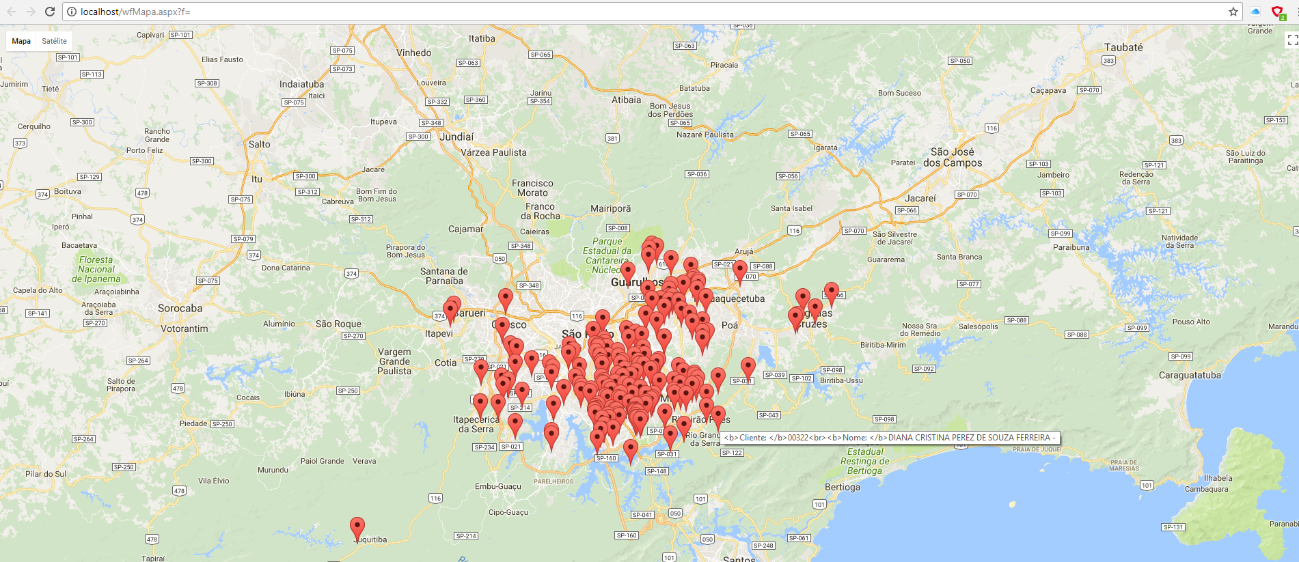Image resolution: width=1299 pixels, height=562 pixels.
Task: Click the Ibiúna town label
Action: [294, 394]
